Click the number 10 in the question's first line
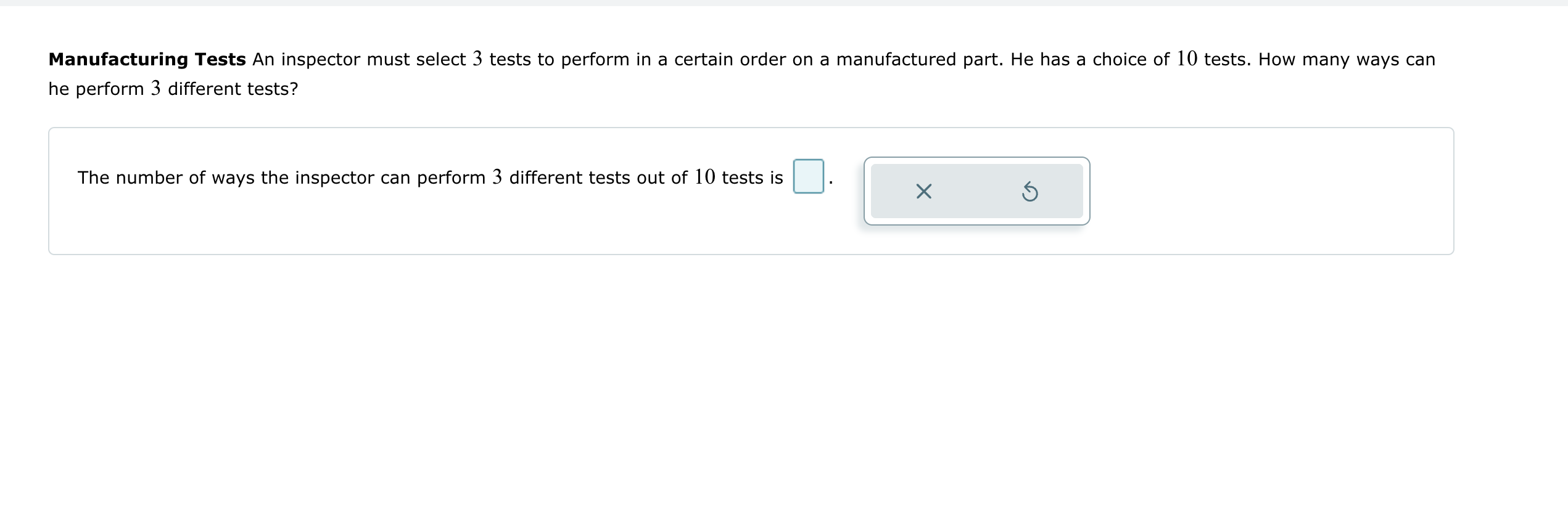 click(x=1186, y=59)
